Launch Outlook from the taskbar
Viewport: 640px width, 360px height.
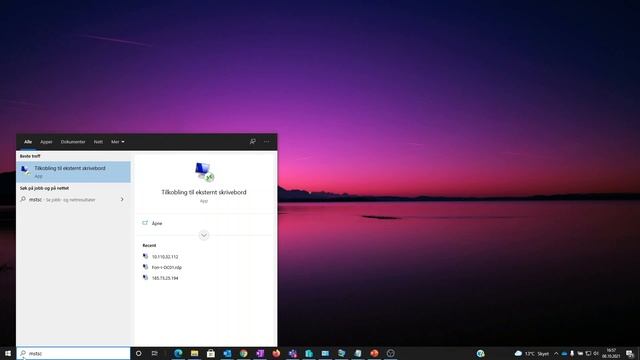click(x=227, y=353)
